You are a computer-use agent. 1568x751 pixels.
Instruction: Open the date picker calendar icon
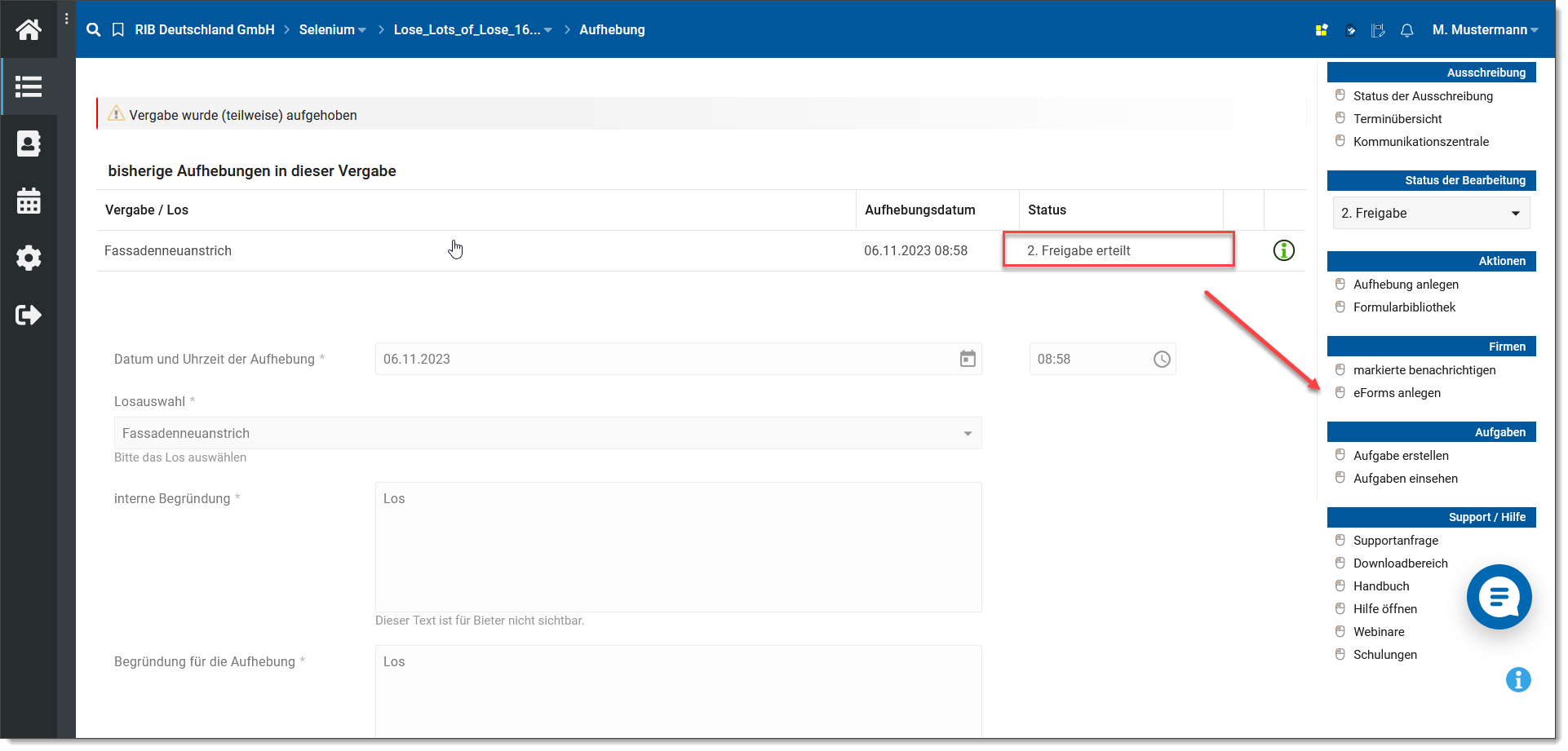pyautogui.click(x=968, y=359)
